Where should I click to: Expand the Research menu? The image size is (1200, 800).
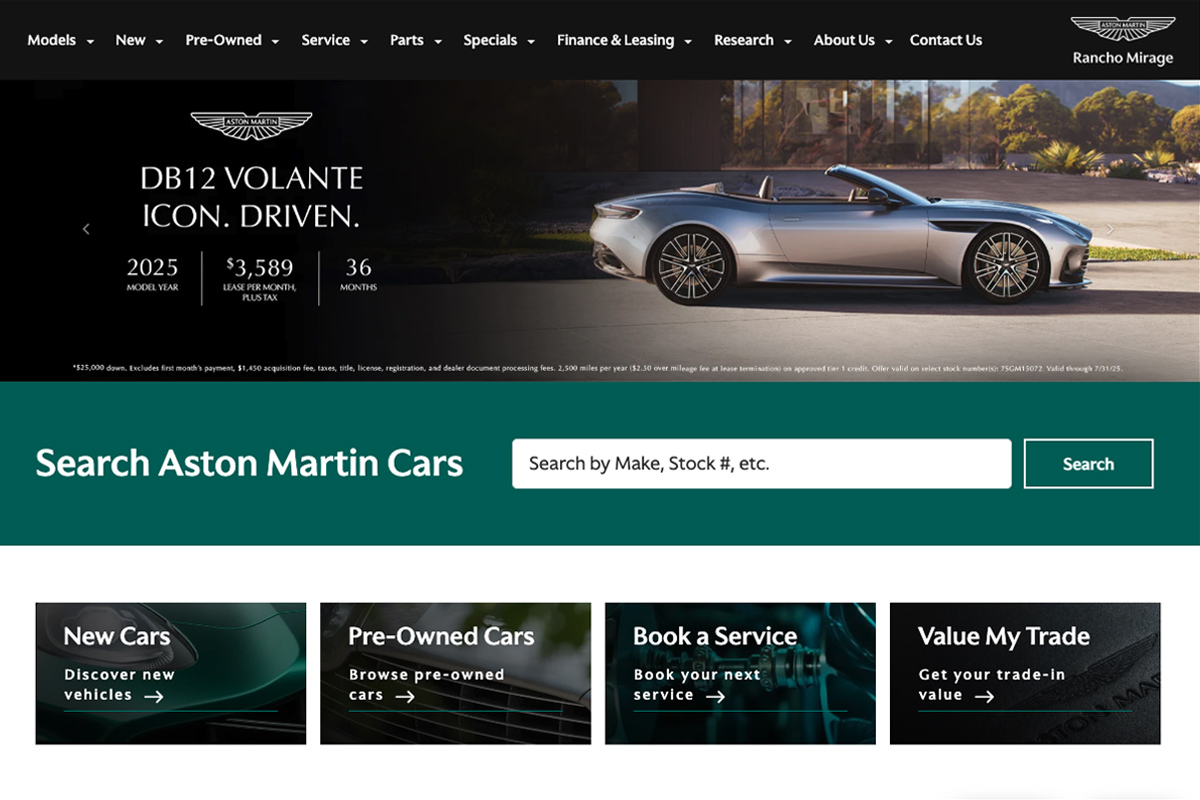click(753, 40)
